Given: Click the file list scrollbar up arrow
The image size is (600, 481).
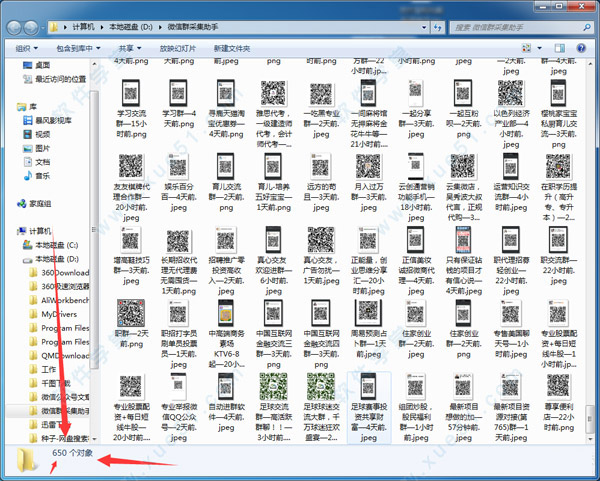Looking at the screenshot, I should [x=590, y=64].
